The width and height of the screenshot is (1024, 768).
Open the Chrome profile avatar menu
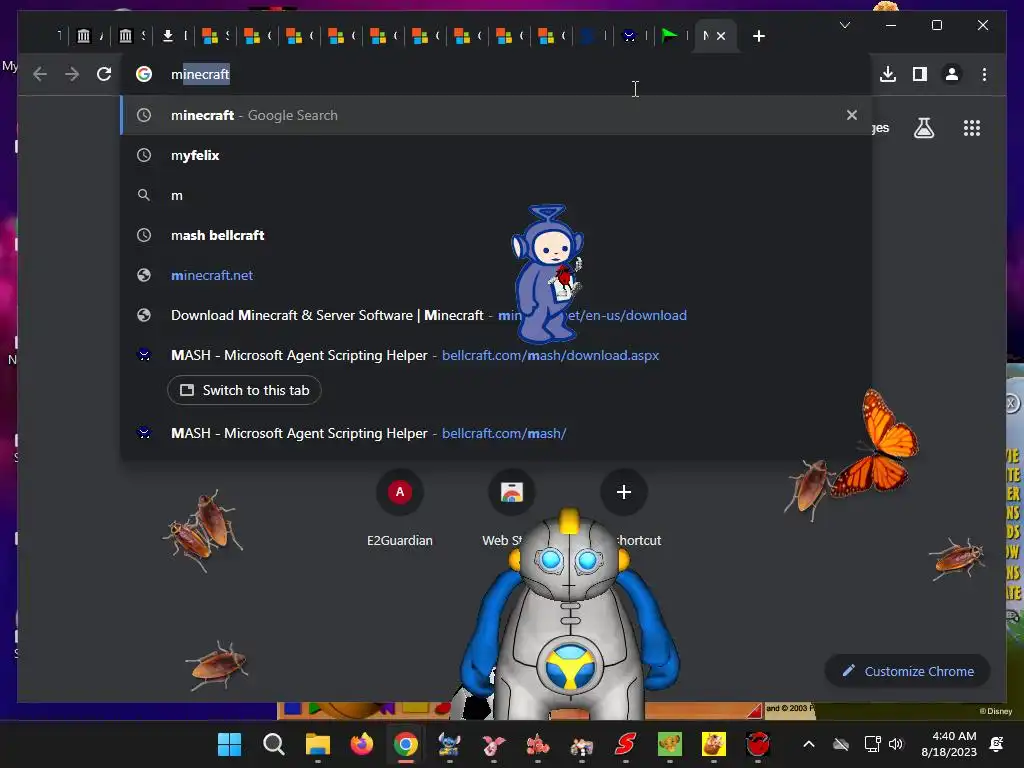pyautogui.click(x=952, y=74)
